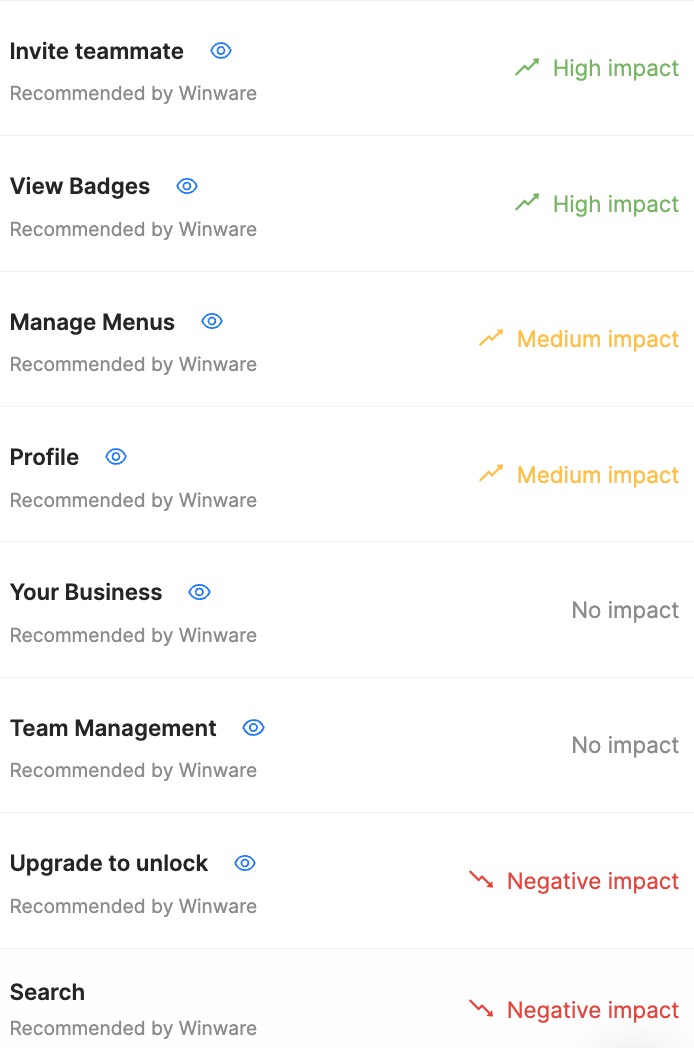Select the View Badges title
The image size is (694, 1048).
pyautogui.click(x=80, y=187)
